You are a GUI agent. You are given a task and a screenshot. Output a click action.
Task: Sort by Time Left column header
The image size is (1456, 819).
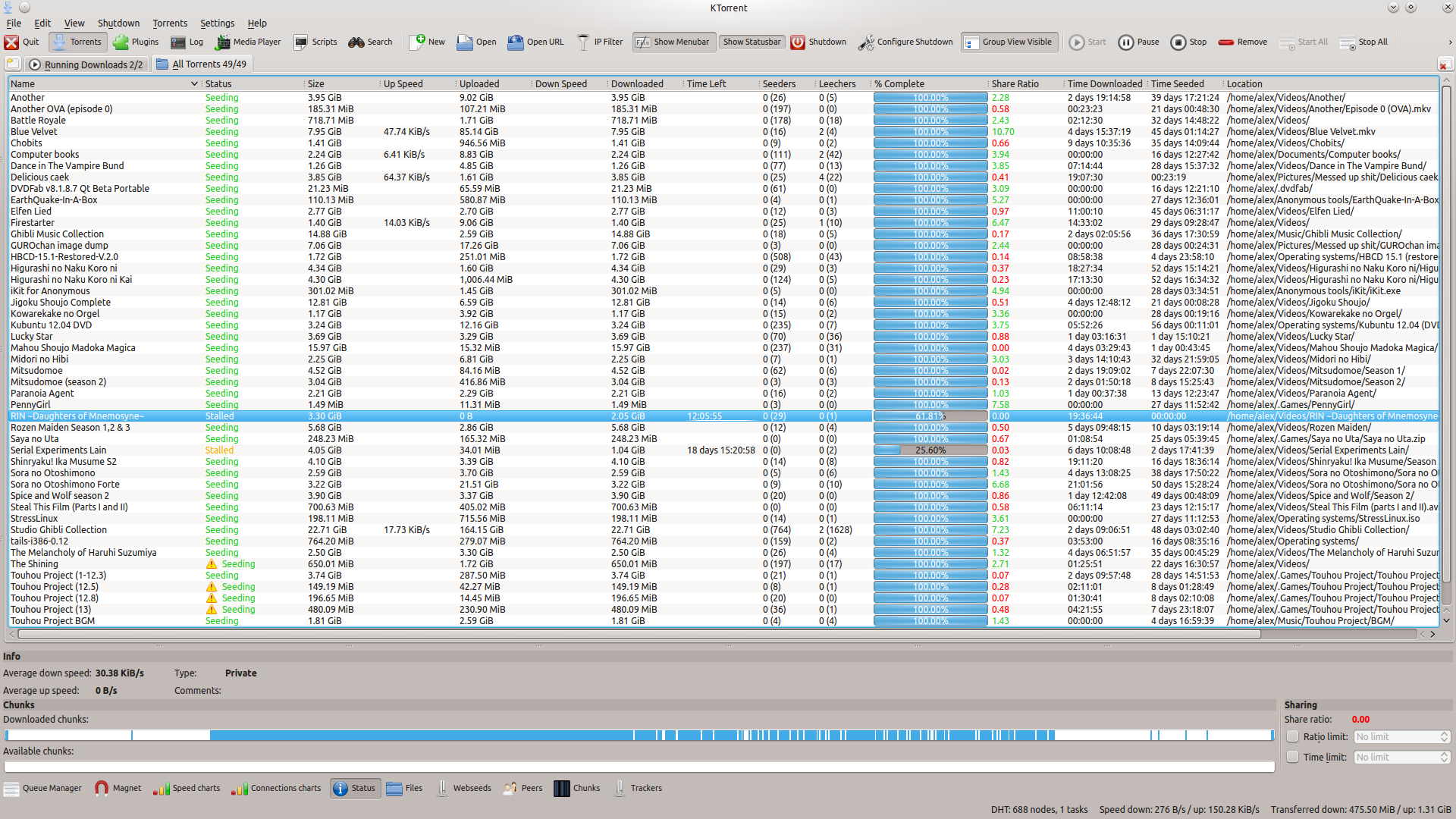point(721,84)
